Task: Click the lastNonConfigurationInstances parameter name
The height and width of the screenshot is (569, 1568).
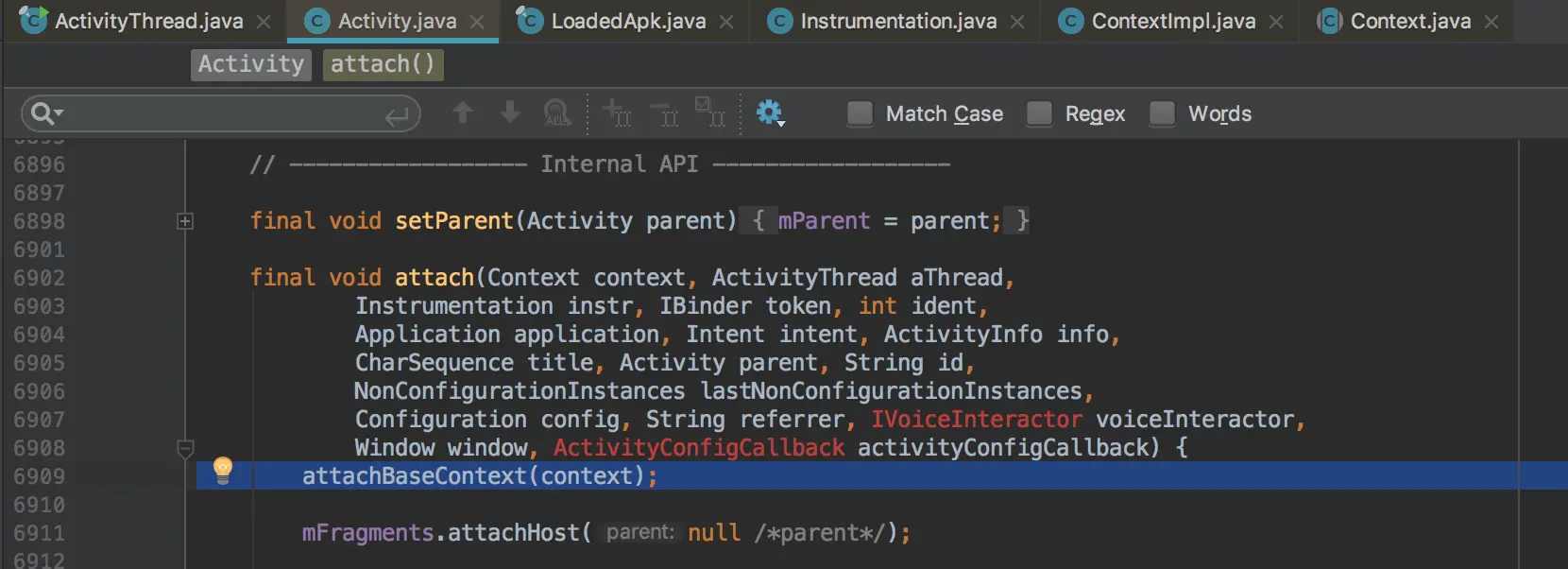Action: coord(892,391)
